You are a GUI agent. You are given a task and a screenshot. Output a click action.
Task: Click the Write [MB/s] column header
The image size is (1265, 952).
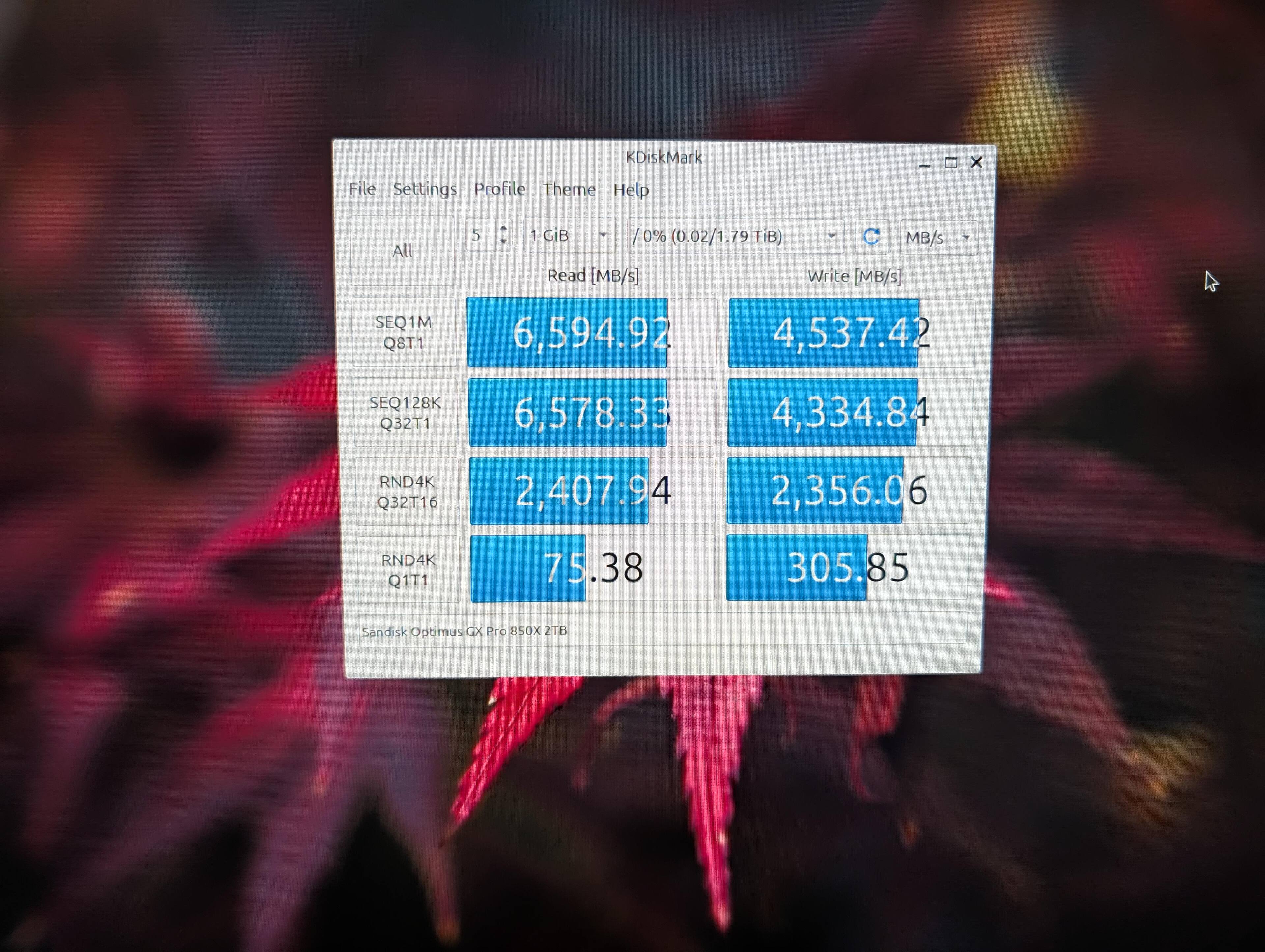(855, 276)
